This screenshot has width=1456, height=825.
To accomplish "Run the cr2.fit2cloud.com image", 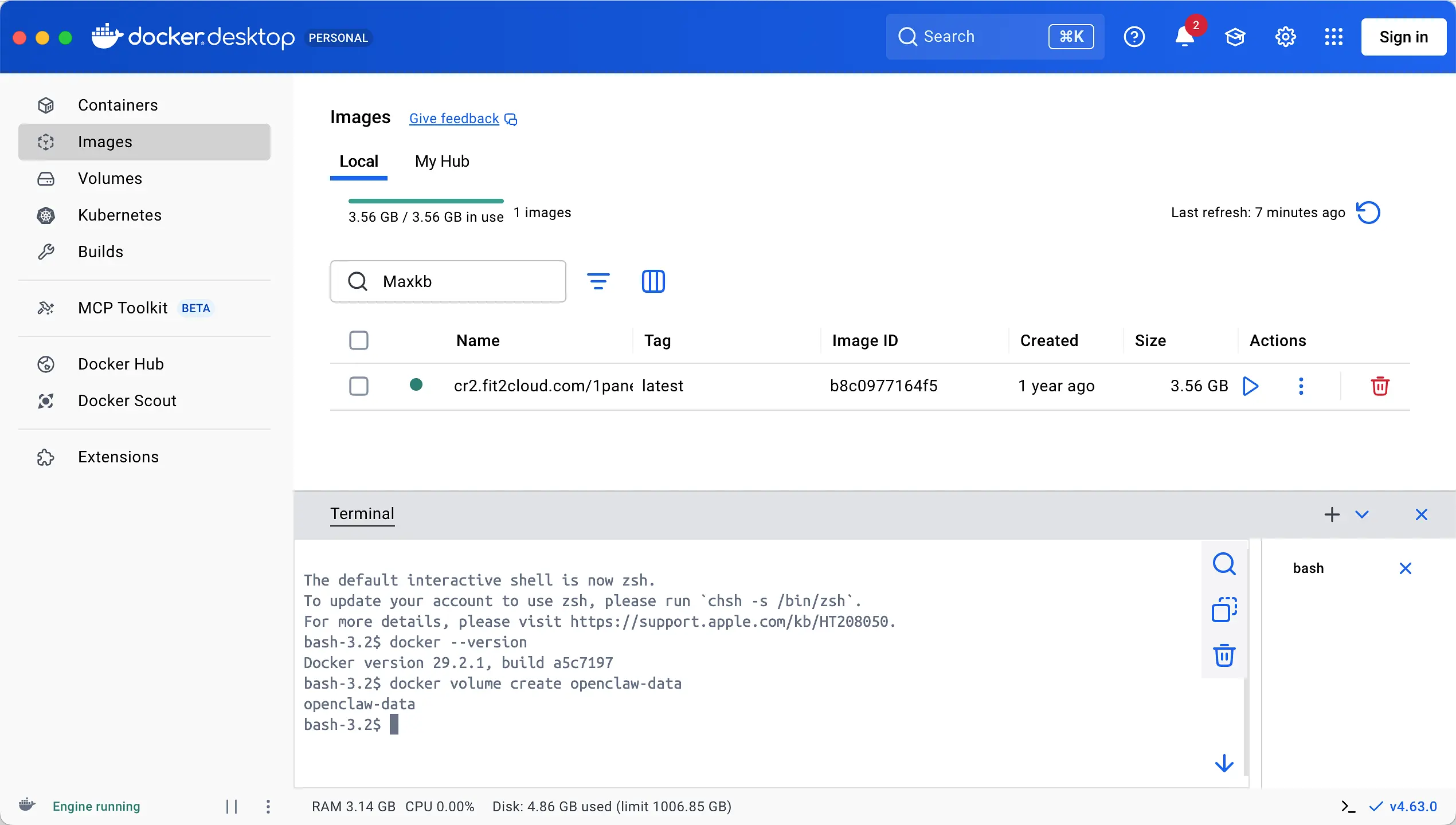I will (1250, 386).
